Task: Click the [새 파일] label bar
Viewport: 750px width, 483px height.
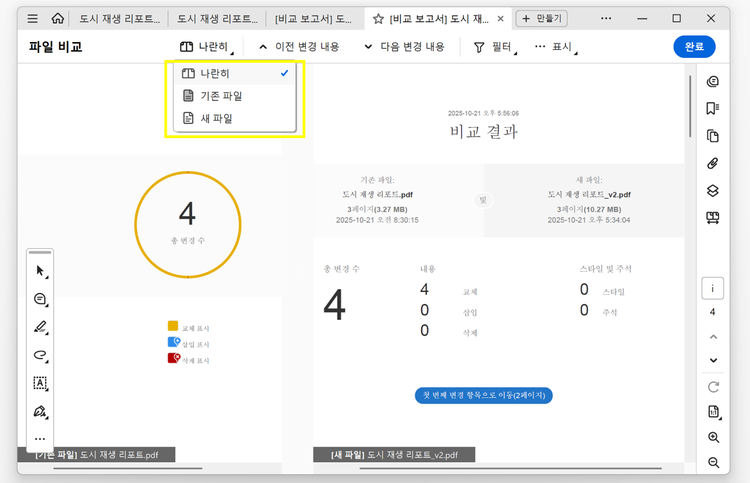Action: point(394,454)
